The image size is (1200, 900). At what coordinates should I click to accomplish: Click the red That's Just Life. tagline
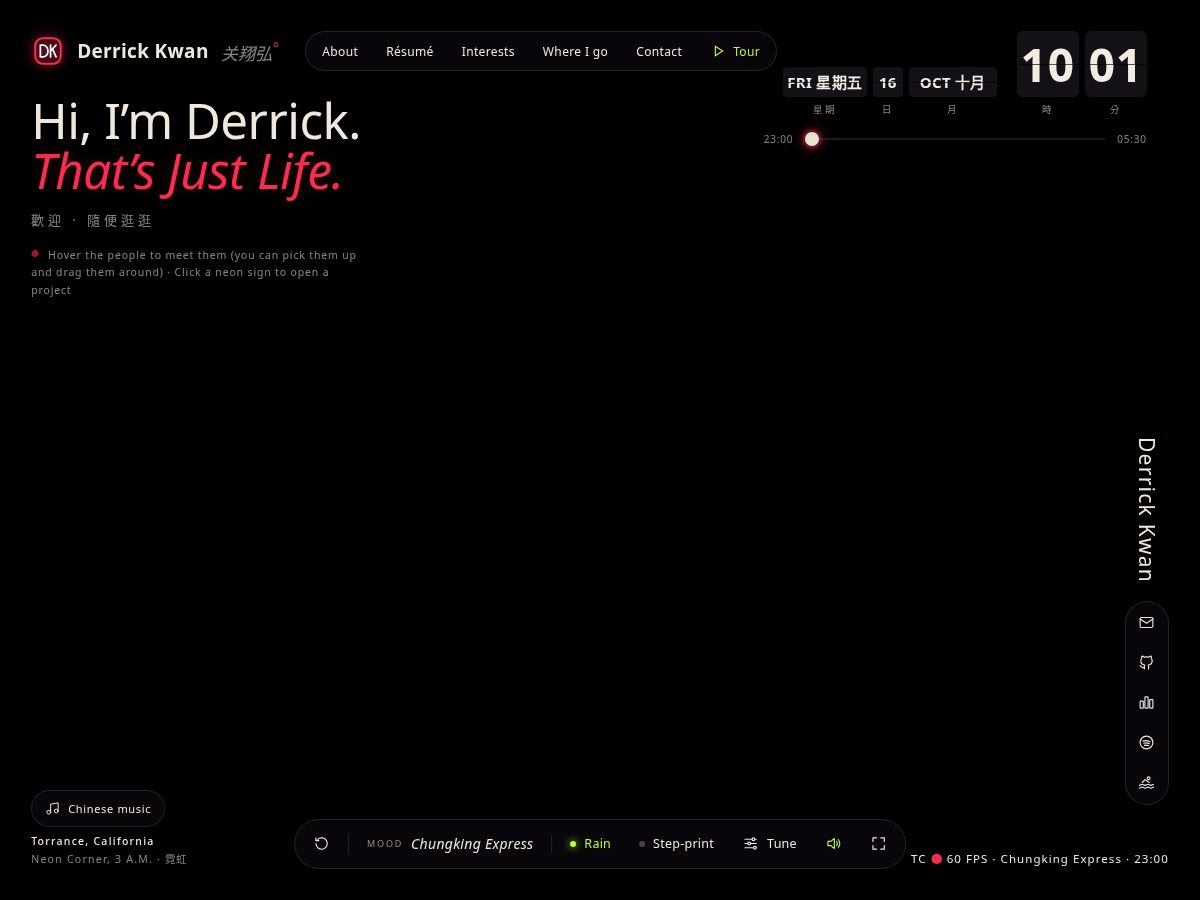point(187,172)
